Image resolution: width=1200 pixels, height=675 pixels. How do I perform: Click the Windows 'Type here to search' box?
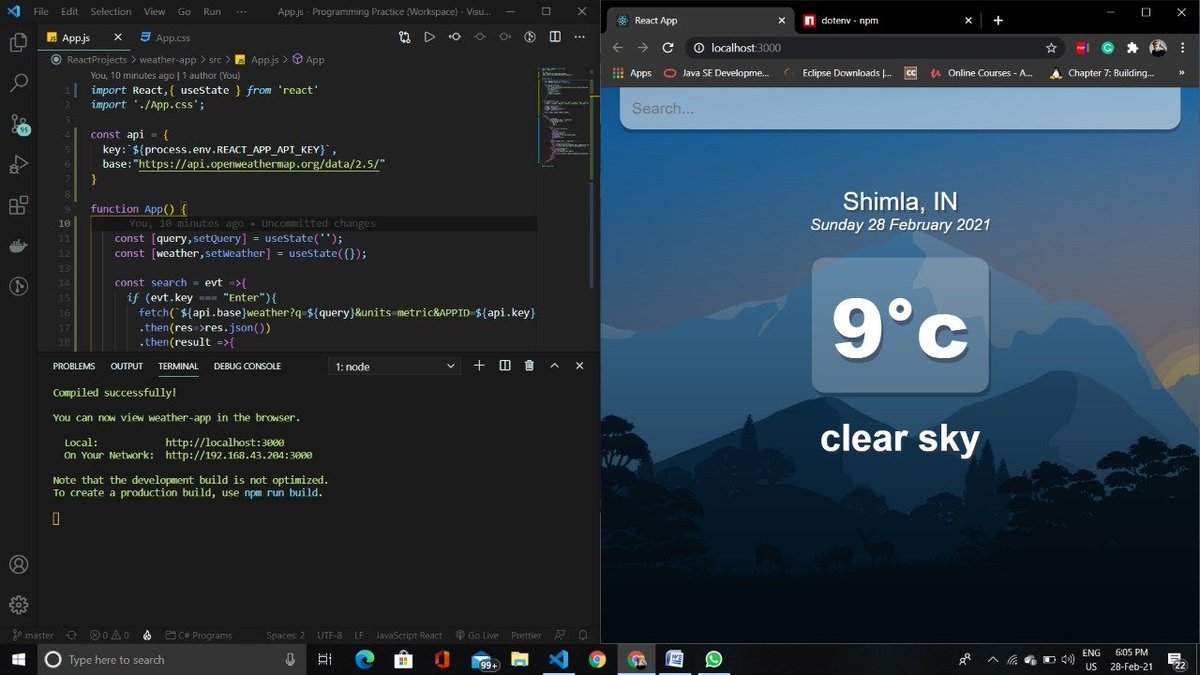172,659
